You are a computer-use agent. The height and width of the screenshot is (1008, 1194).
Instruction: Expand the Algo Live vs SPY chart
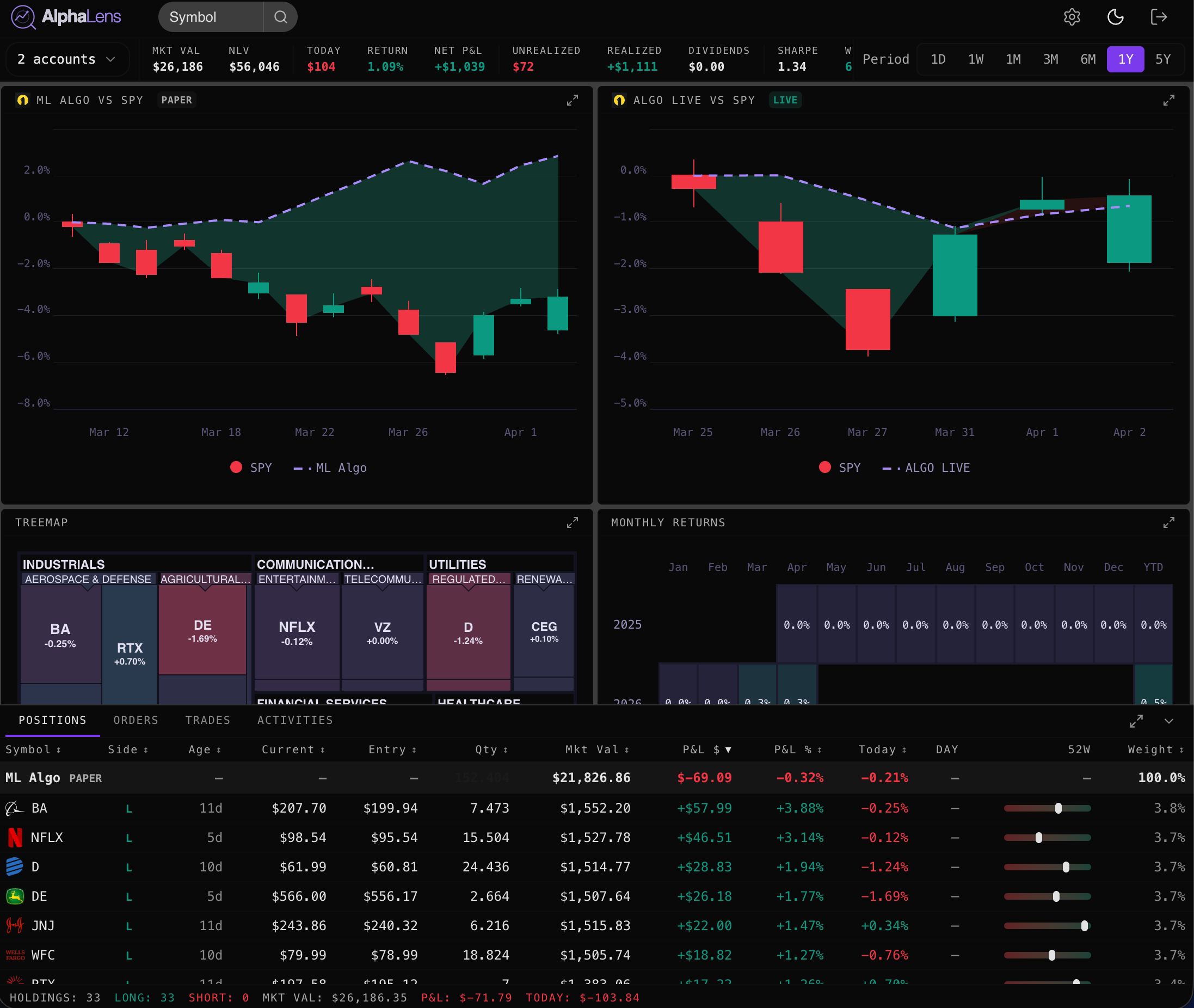click(x=1169, y=101)
